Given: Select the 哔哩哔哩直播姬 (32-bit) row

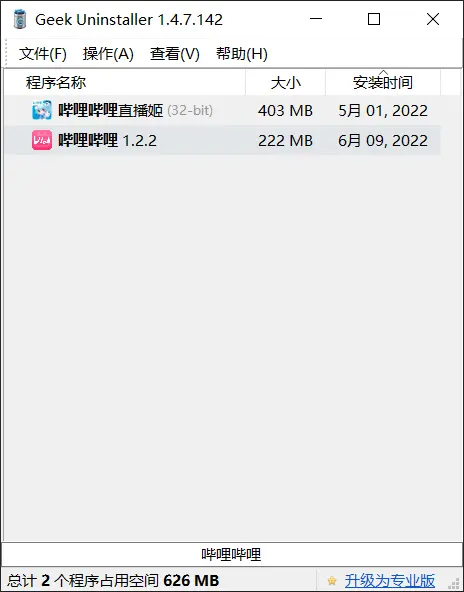Looking at the screenshot, I should [x=222, y=110].
